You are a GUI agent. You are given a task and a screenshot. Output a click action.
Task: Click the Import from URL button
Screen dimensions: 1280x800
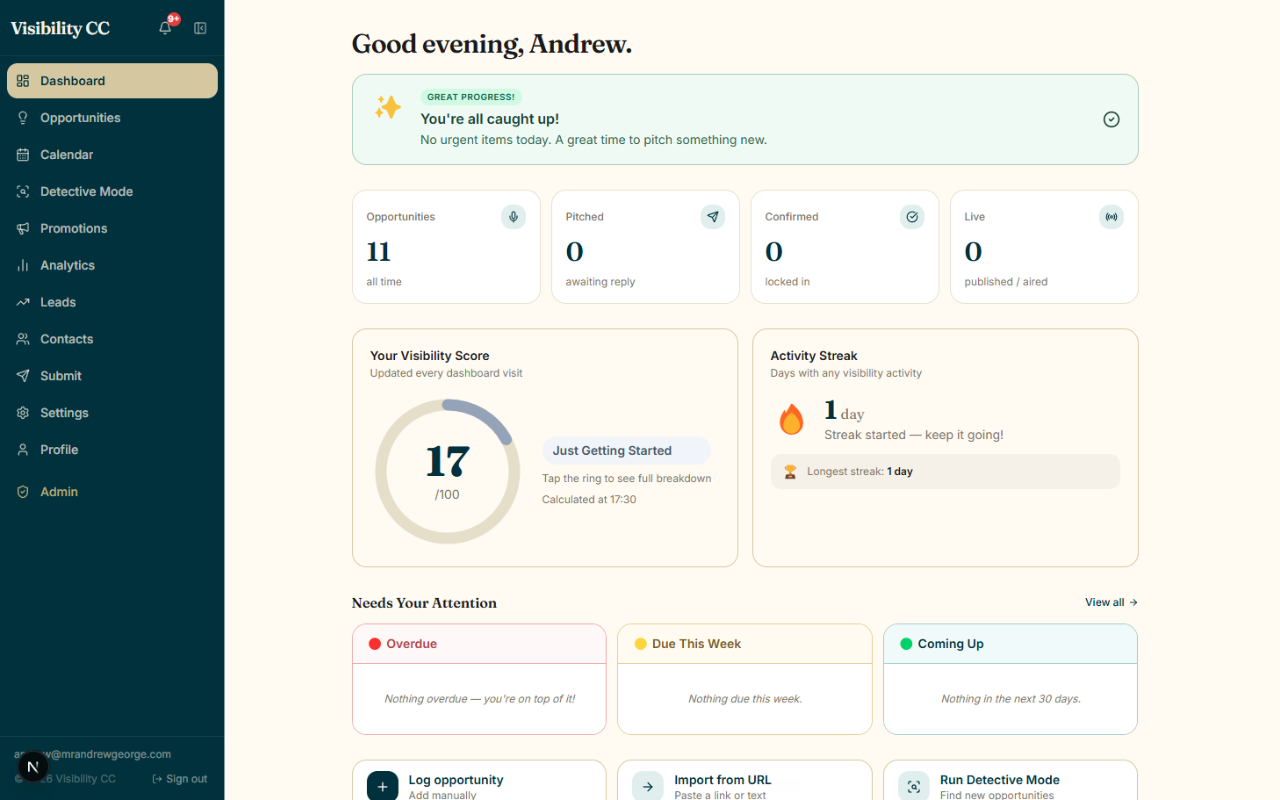745,782
